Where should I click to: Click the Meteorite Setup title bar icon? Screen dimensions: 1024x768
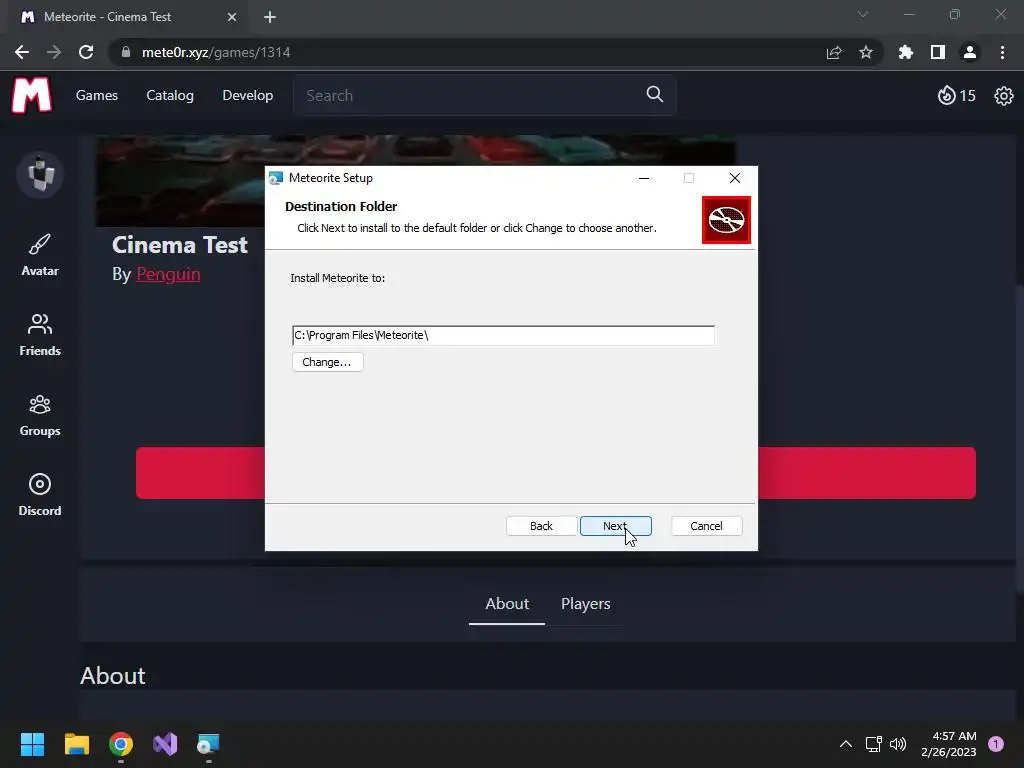point(276,178)
